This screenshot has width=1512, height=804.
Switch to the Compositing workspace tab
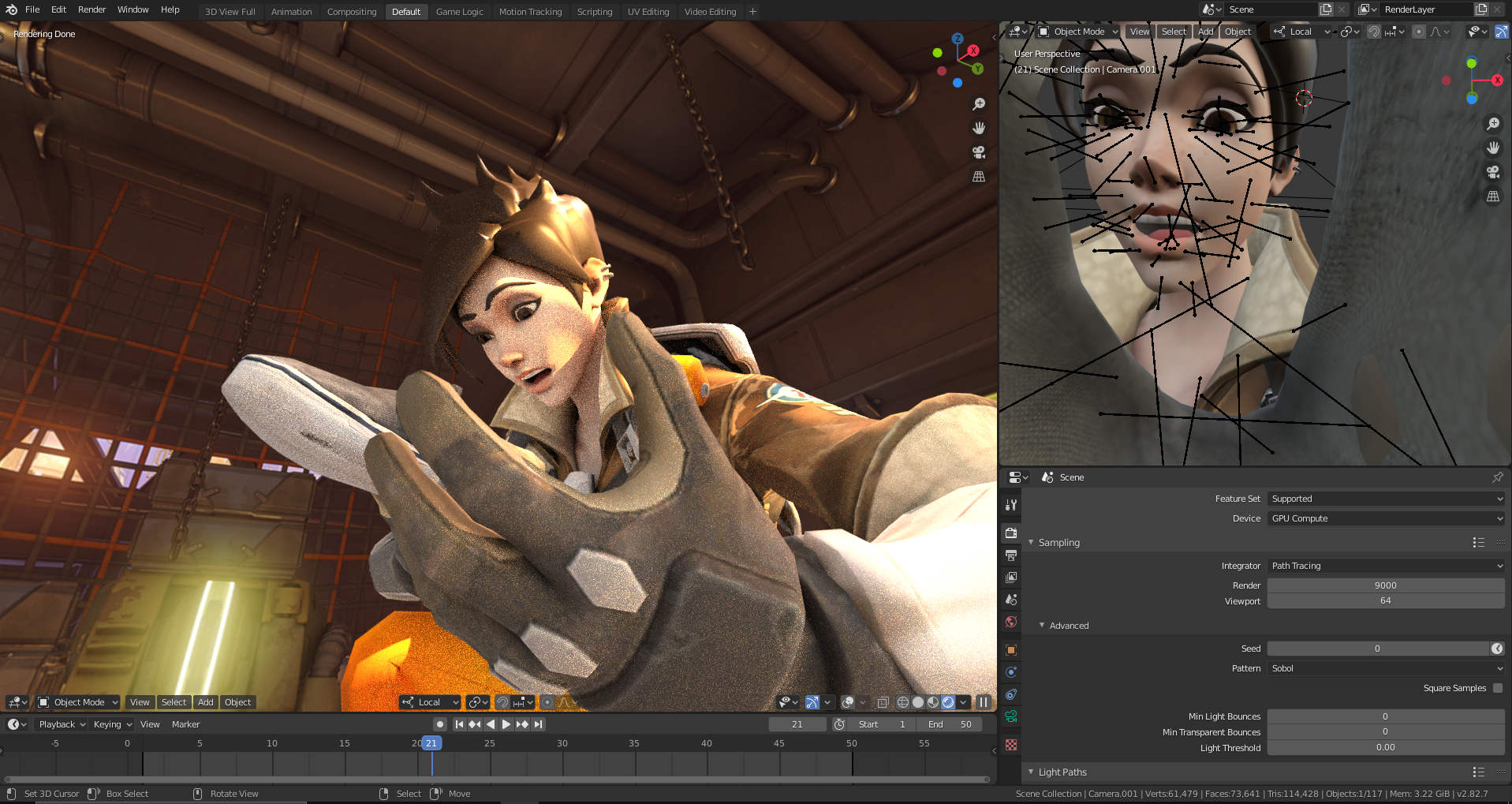tap(352, 12)
